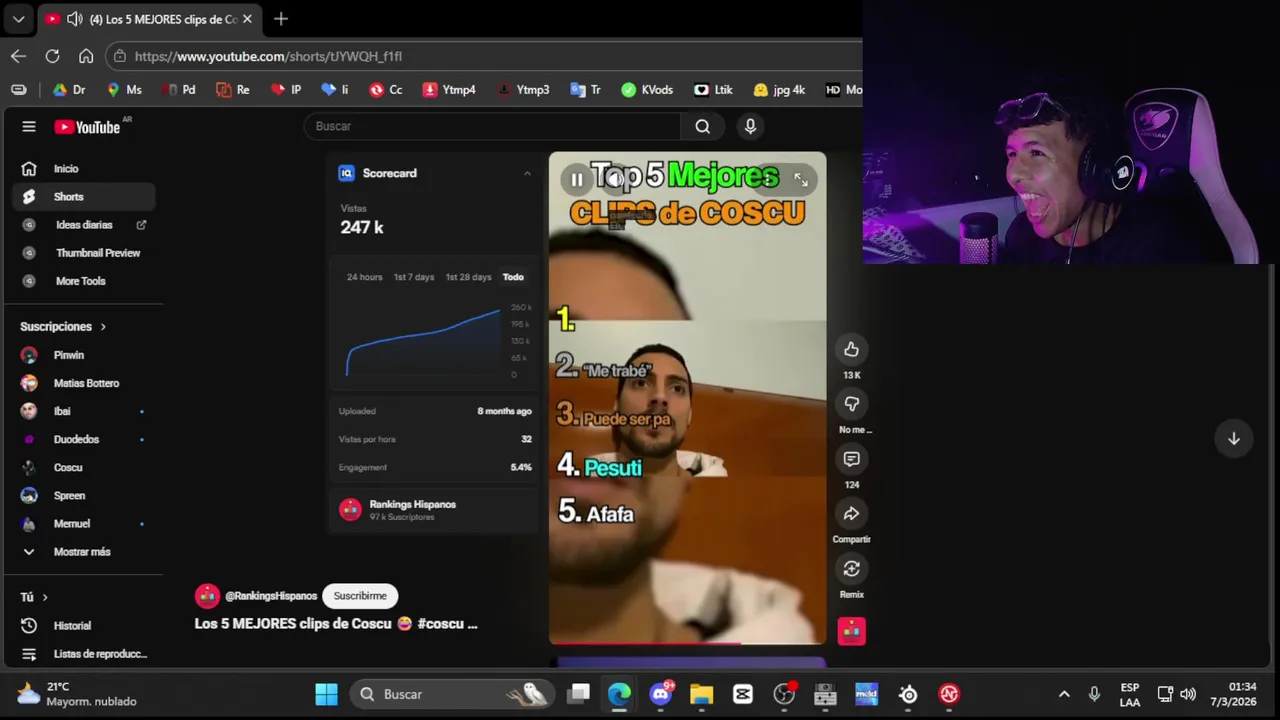Open the Ibai channel

click(84, 411)
